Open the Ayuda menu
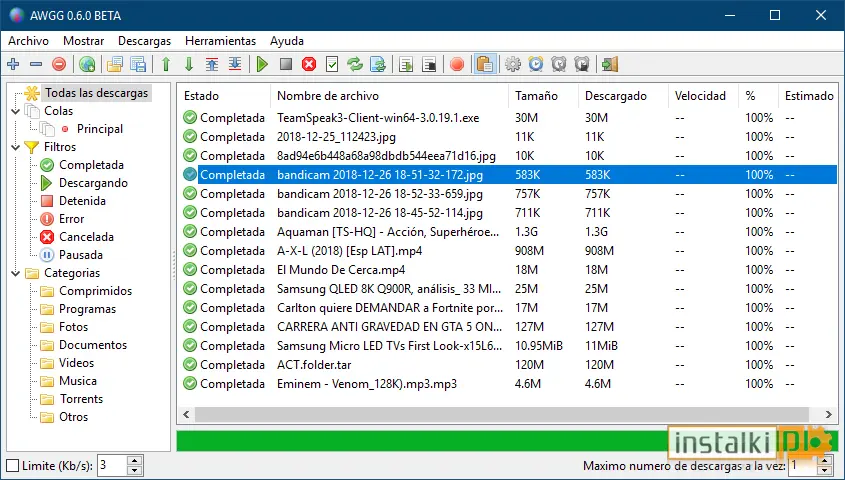This screenshot has width=845, height=480. (287, 41)
